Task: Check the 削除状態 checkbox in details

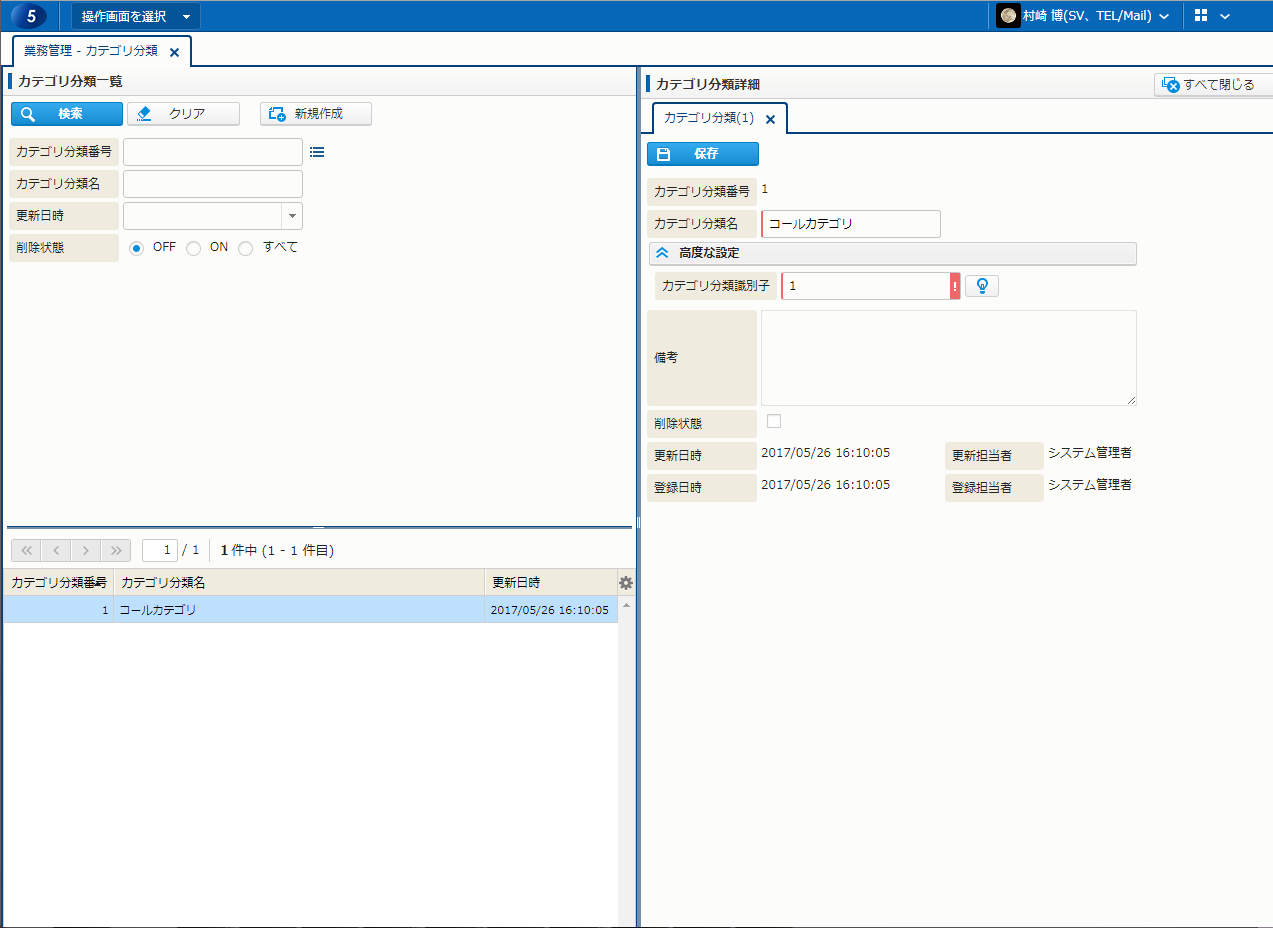Action: [773, 421]
